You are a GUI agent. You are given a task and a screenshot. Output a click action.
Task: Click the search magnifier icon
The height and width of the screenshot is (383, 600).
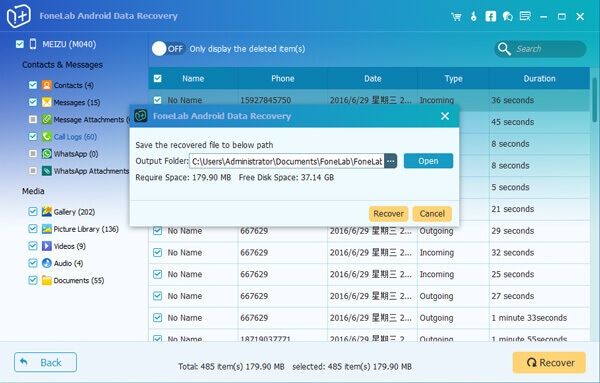(504, 49)
